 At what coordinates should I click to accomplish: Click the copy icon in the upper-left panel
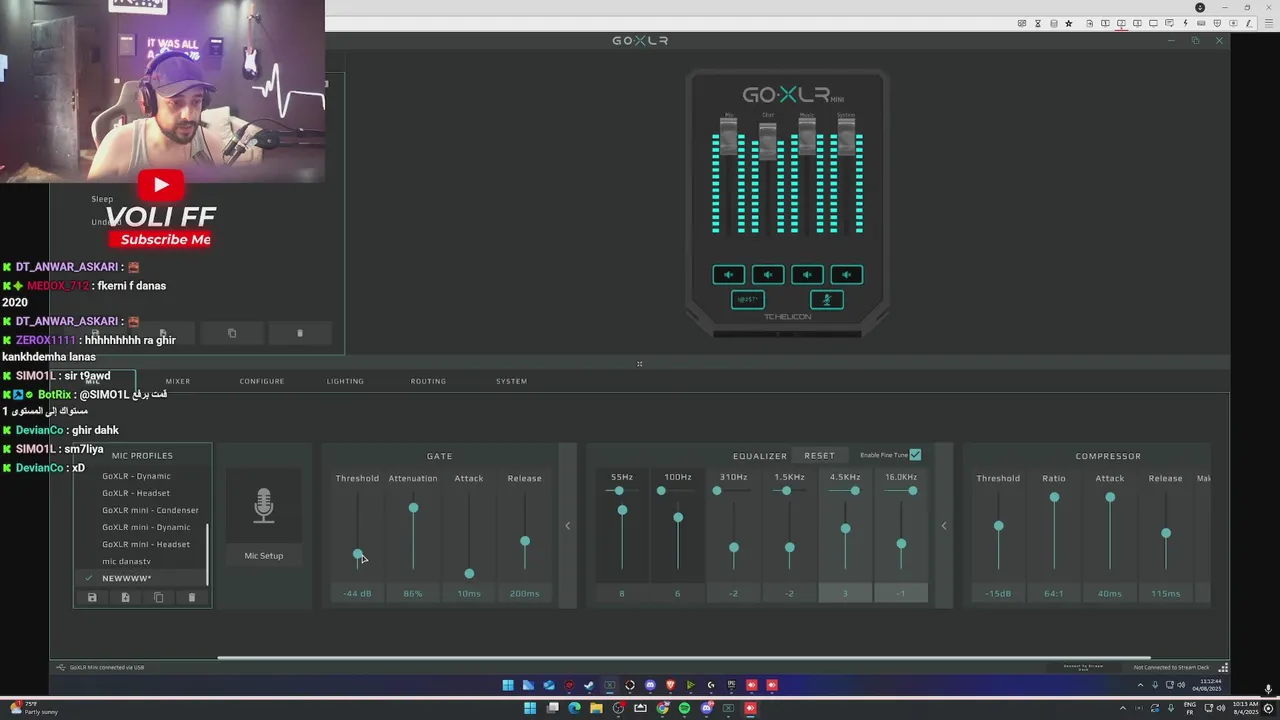point(232,333)
